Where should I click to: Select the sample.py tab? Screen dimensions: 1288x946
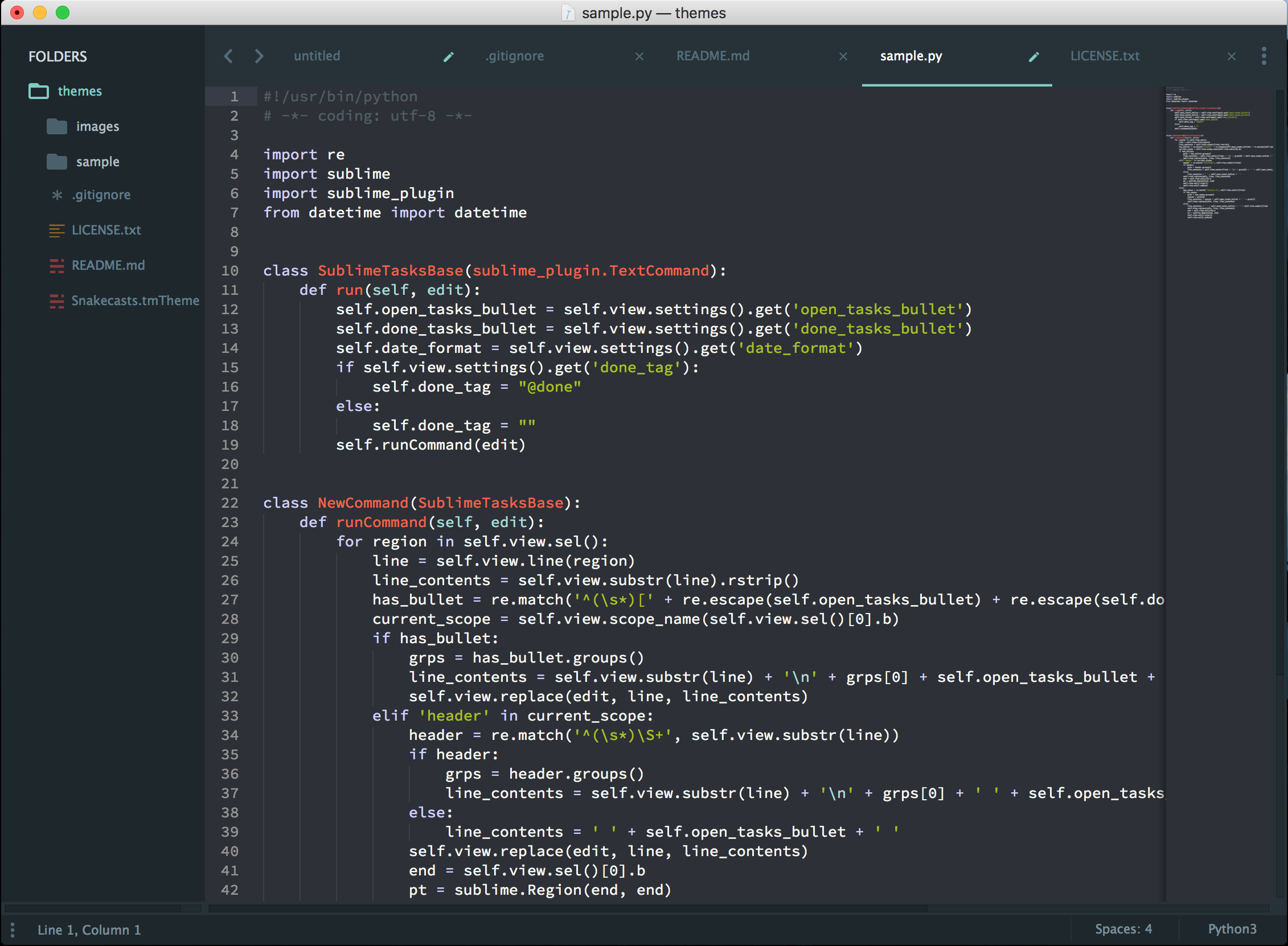click(910, 56)
